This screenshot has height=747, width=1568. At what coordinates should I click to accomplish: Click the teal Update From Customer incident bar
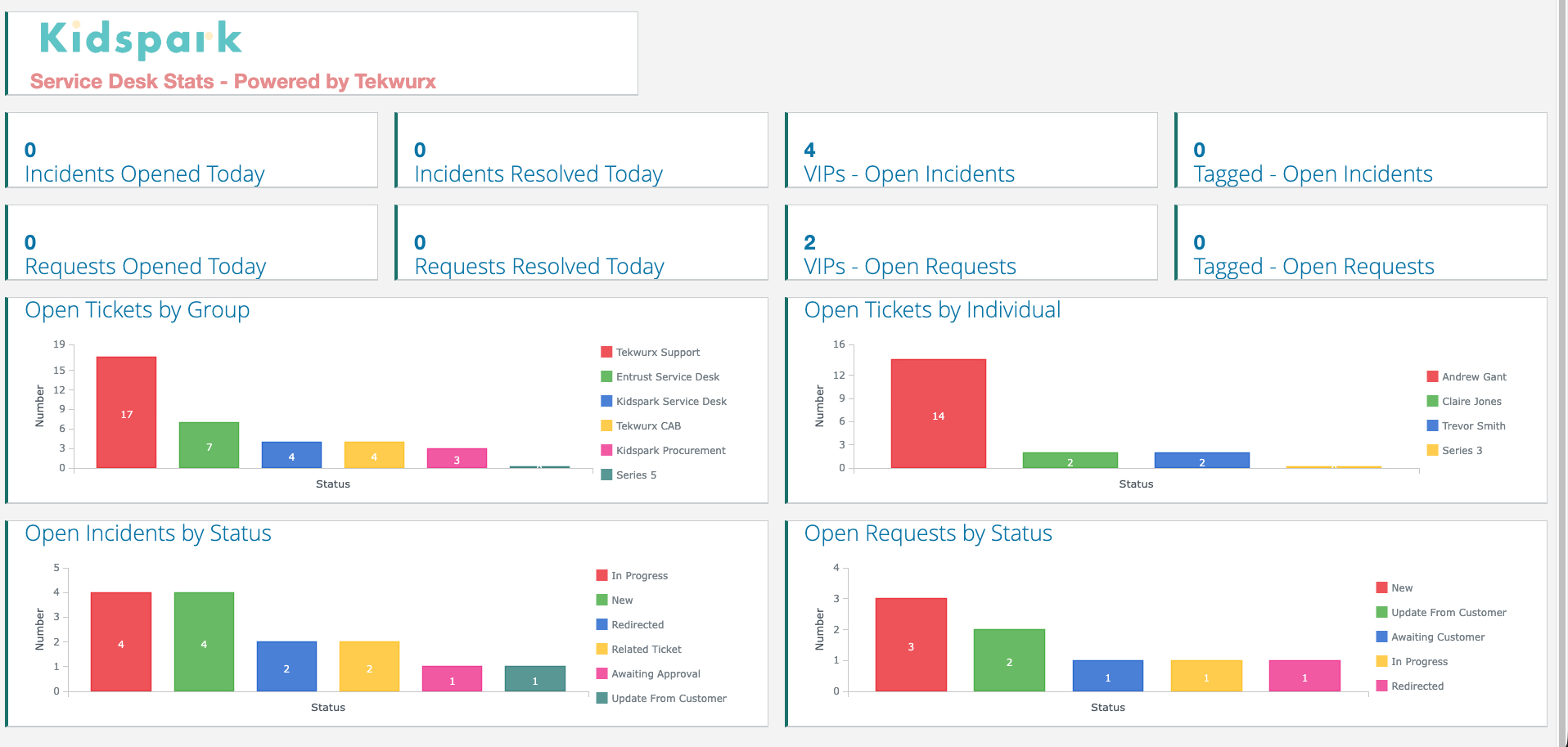(534, 678)
